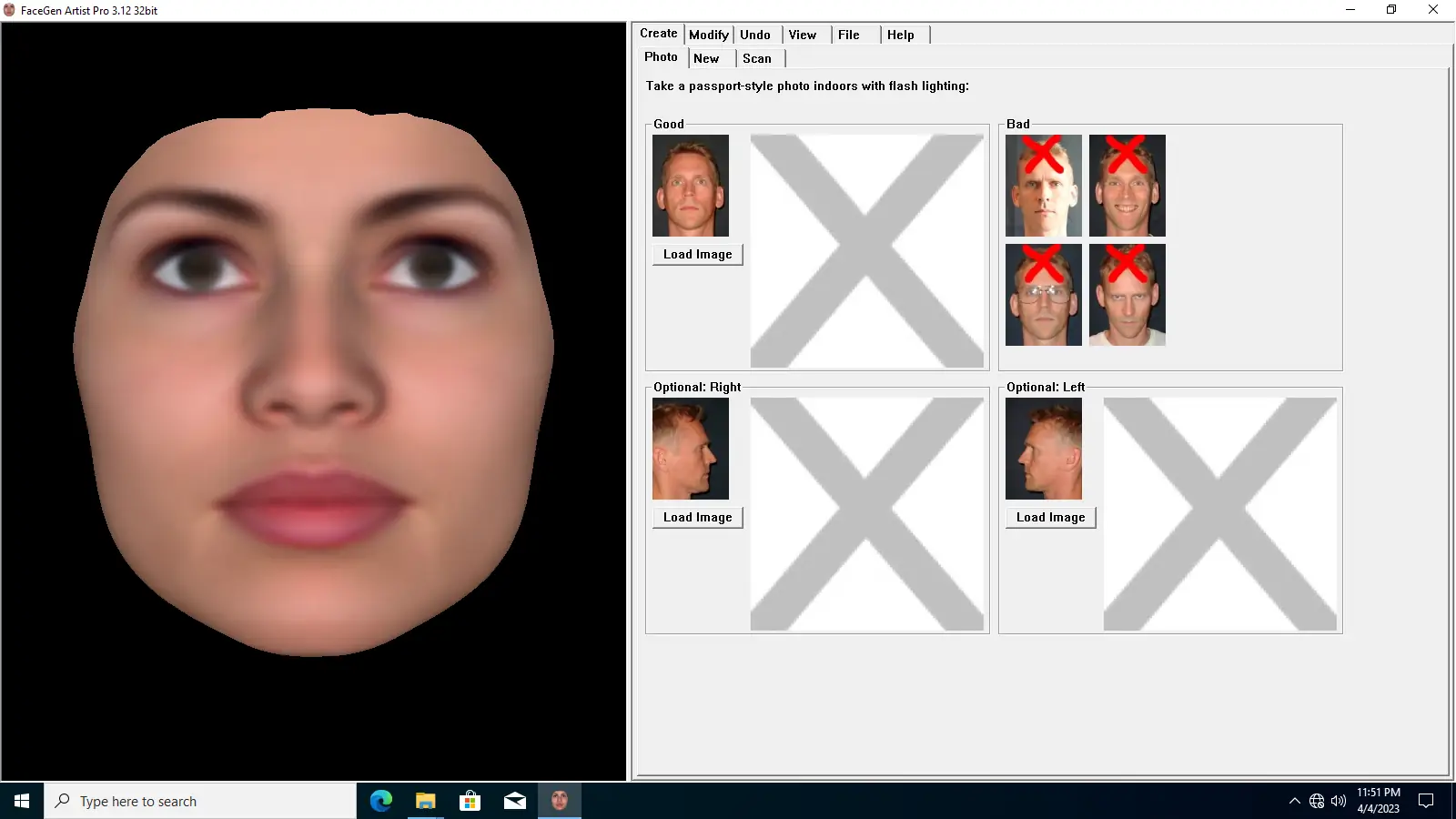The height and width of the screenshot is (819, 1456).
Task: Show hidden system tray icons
Action: (1294, 801)
